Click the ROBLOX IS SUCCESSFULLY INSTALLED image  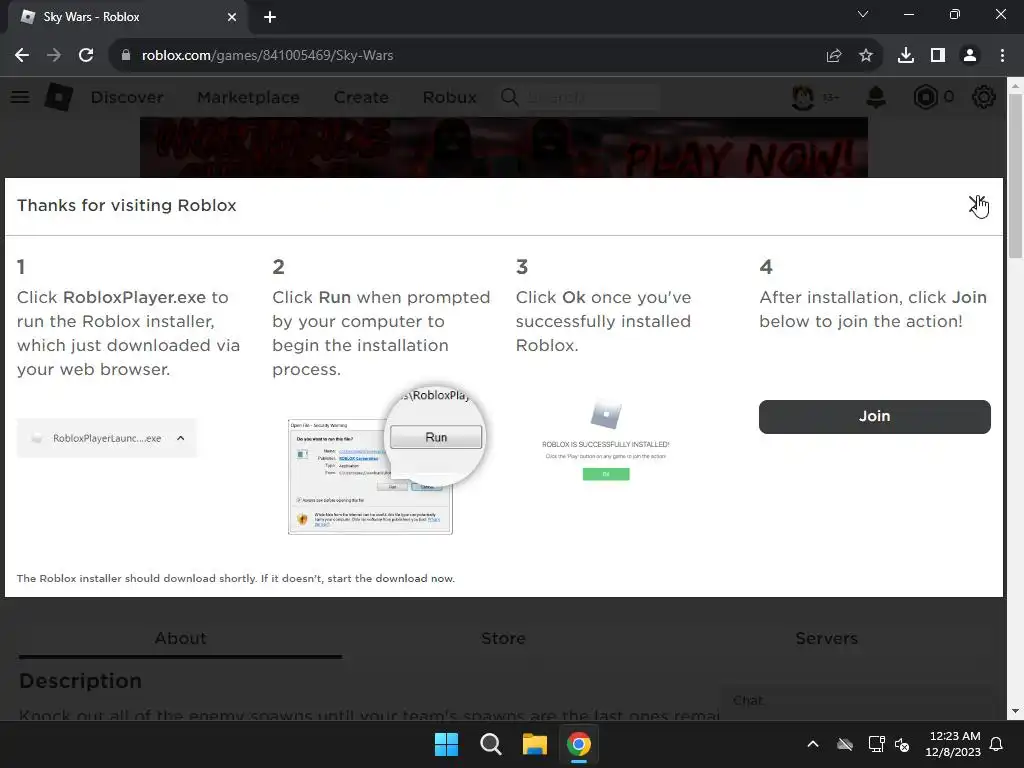(x=605, y=441)
